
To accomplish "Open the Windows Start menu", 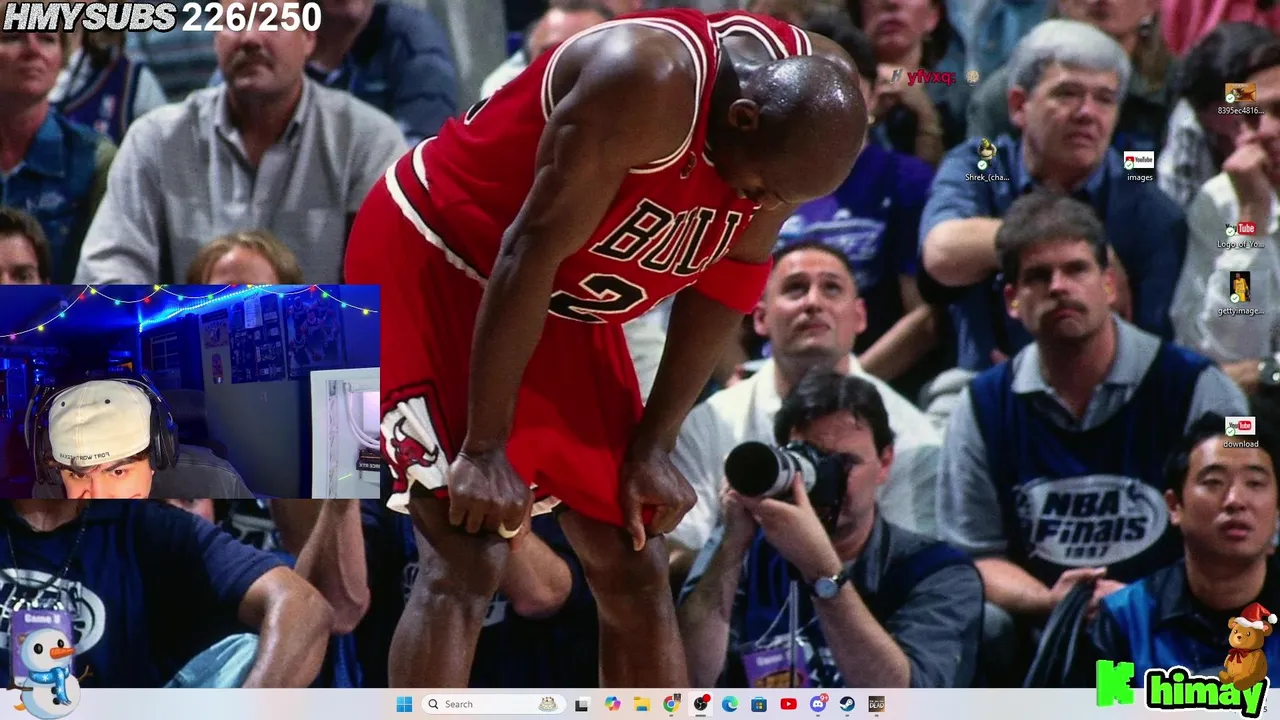I will pyautogui.click(x=404, y=704).
